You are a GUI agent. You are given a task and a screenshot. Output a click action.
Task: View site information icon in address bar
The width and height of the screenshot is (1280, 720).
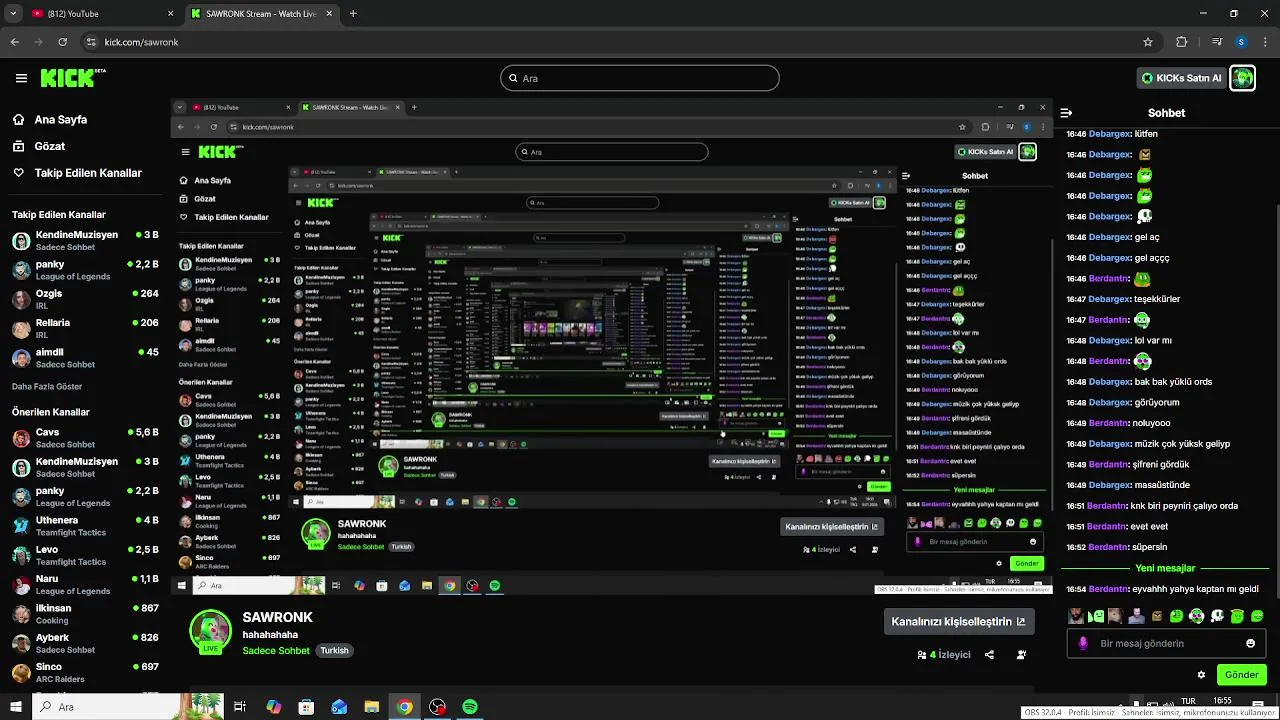point(91,42)
